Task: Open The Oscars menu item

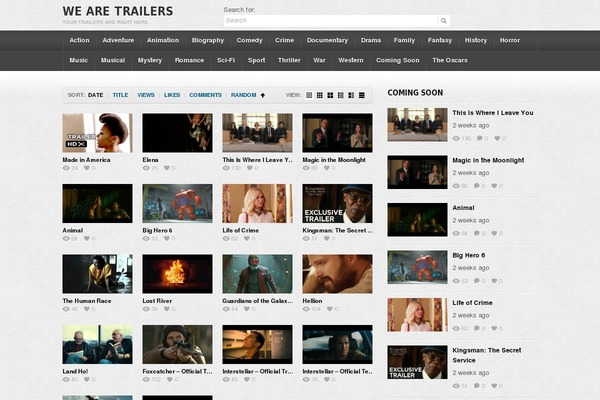Action: (450, 60)
